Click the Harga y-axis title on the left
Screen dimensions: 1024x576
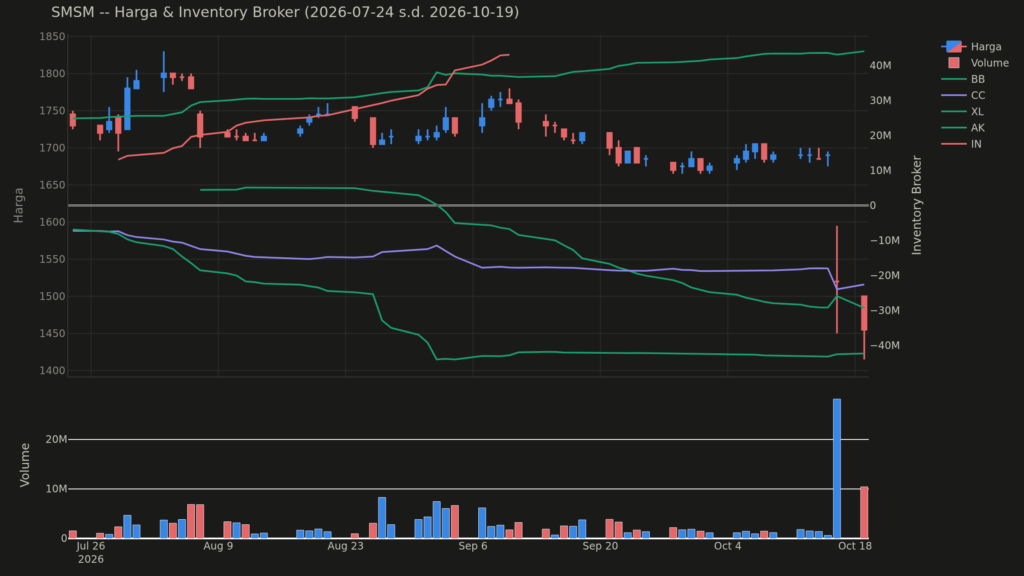point(18,205)
